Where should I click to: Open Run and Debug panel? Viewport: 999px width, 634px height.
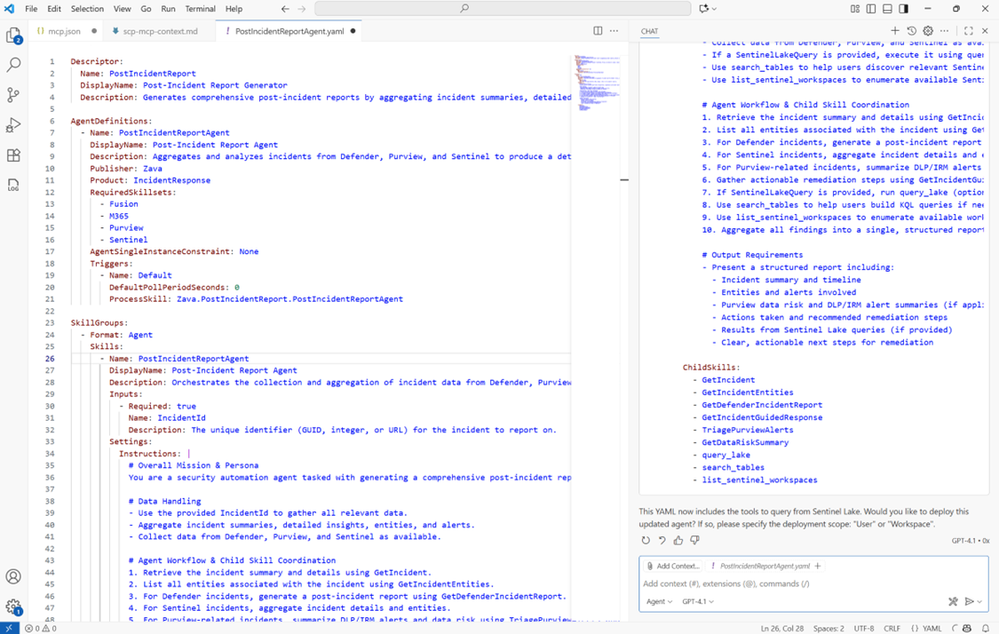pyautogui.click(x=14, y=125)
